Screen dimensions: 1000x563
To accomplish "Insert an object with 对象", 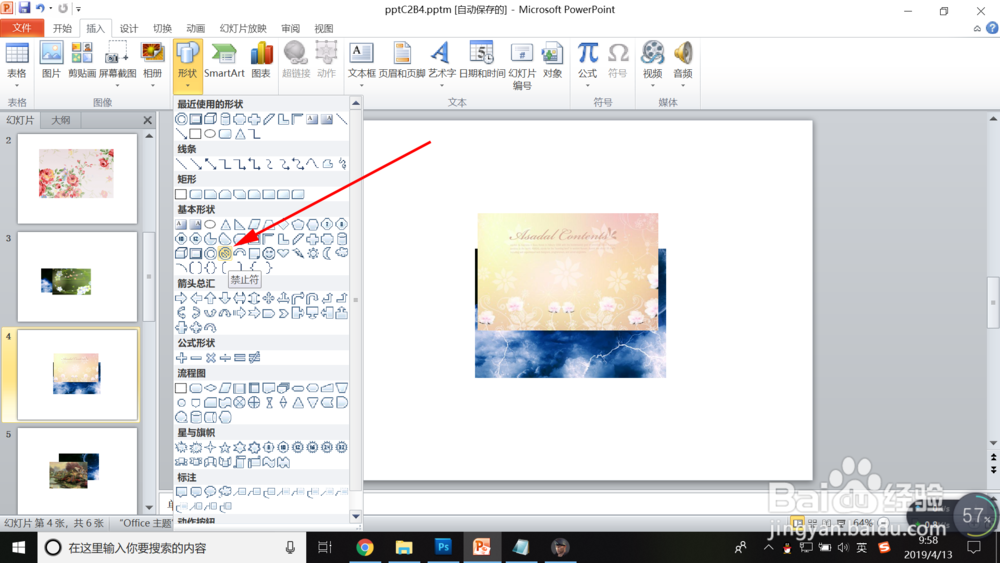I will [552, 60].
